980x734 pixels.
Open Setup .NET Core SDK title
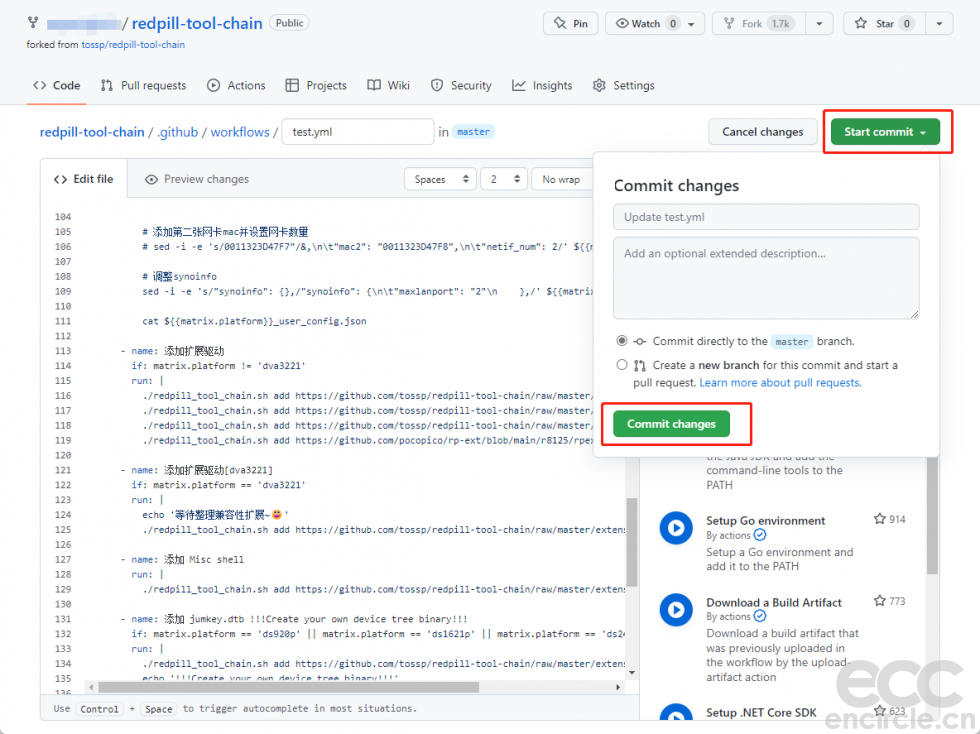[x=761, y=713]
